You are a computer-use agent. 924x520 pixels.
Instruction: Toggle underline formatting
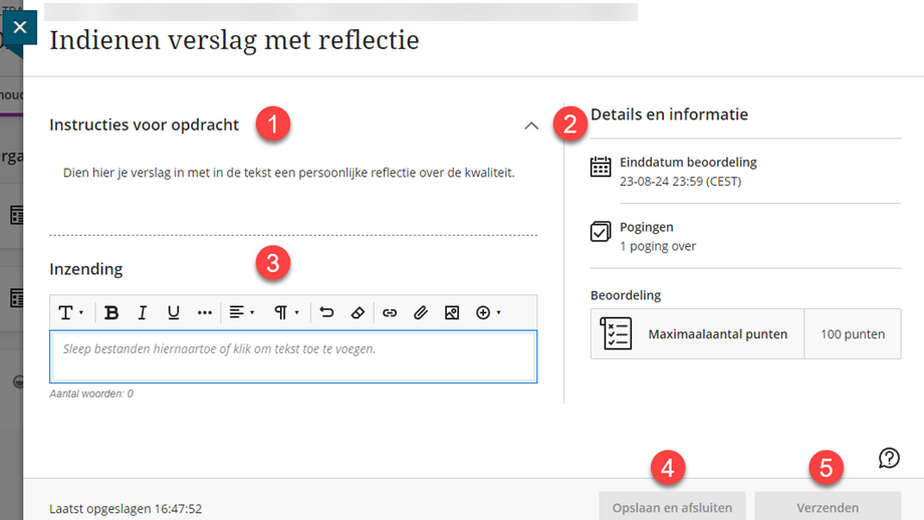point(173,312)
